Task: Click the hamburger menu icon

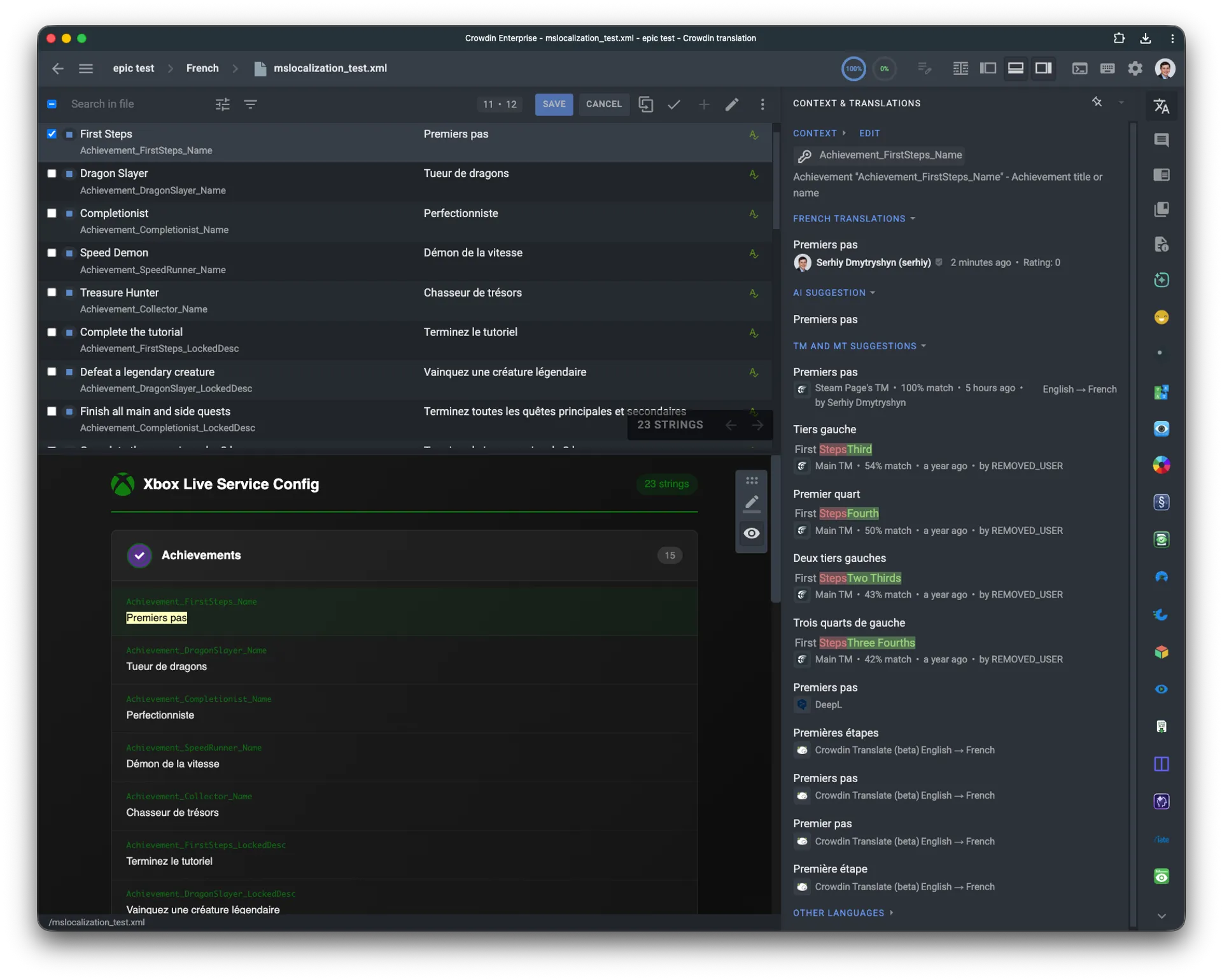Action: tap(86, 69)
